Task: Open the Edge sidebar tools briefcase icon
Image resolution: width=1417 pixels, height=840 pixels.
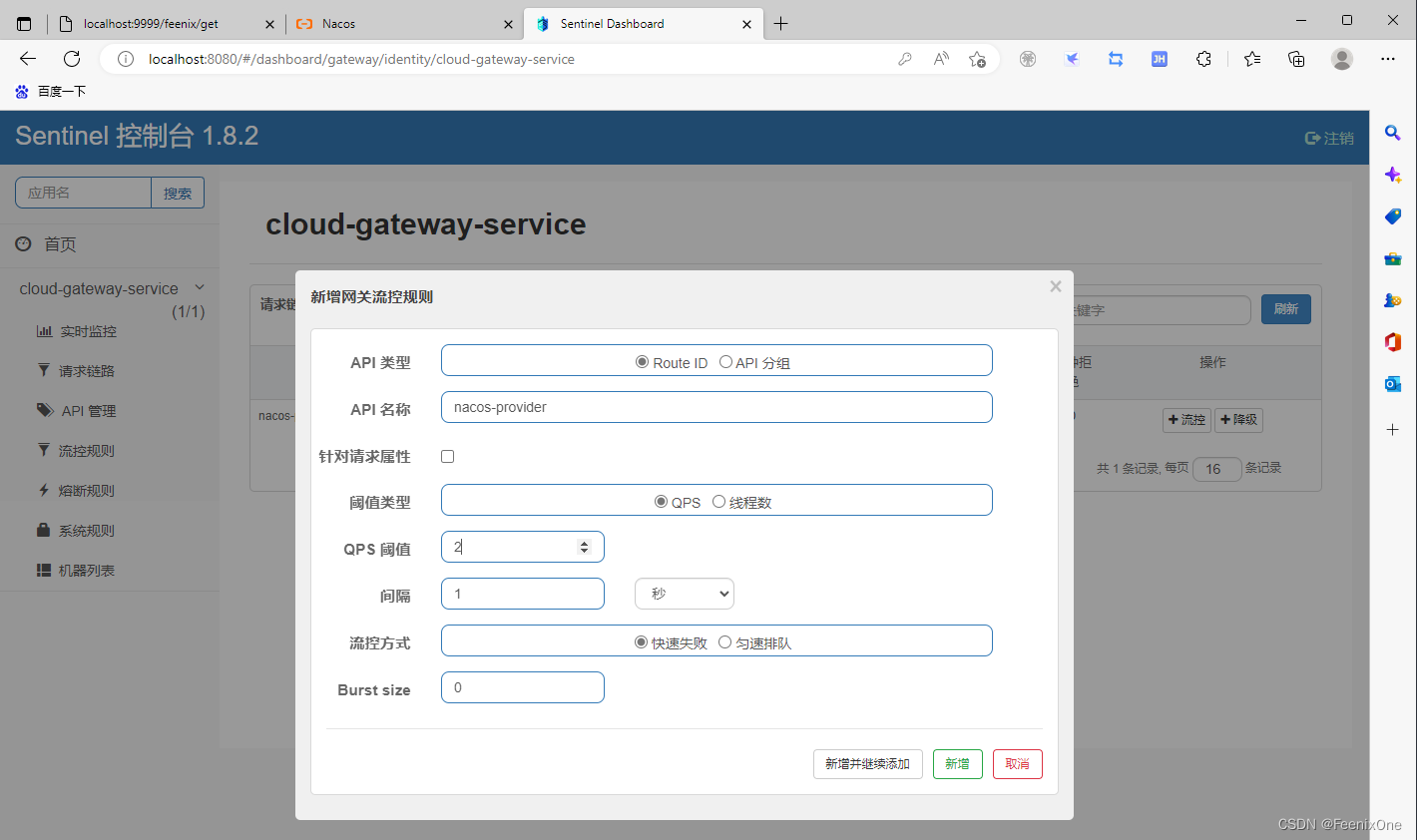Action: point(1393,258)
